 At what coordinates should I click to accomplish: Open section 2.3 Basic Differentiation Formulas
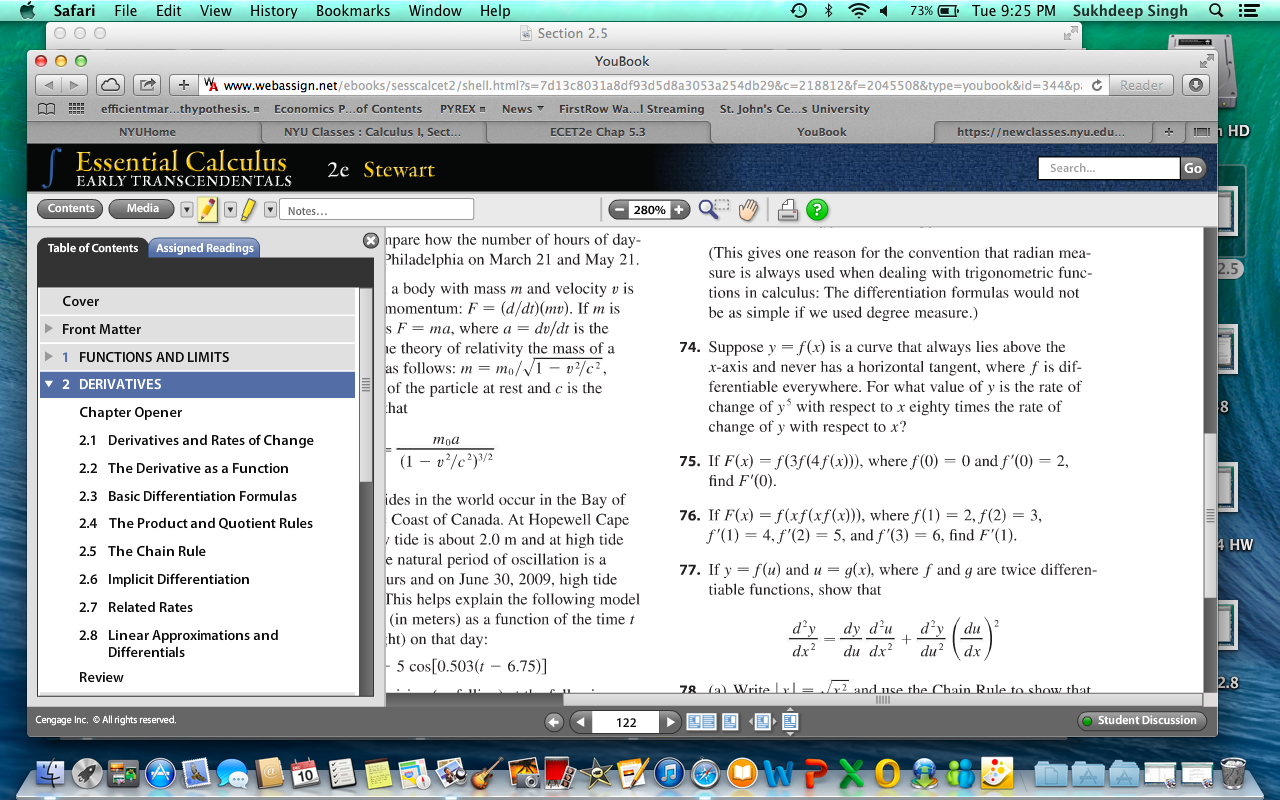(x=188, y=496)
